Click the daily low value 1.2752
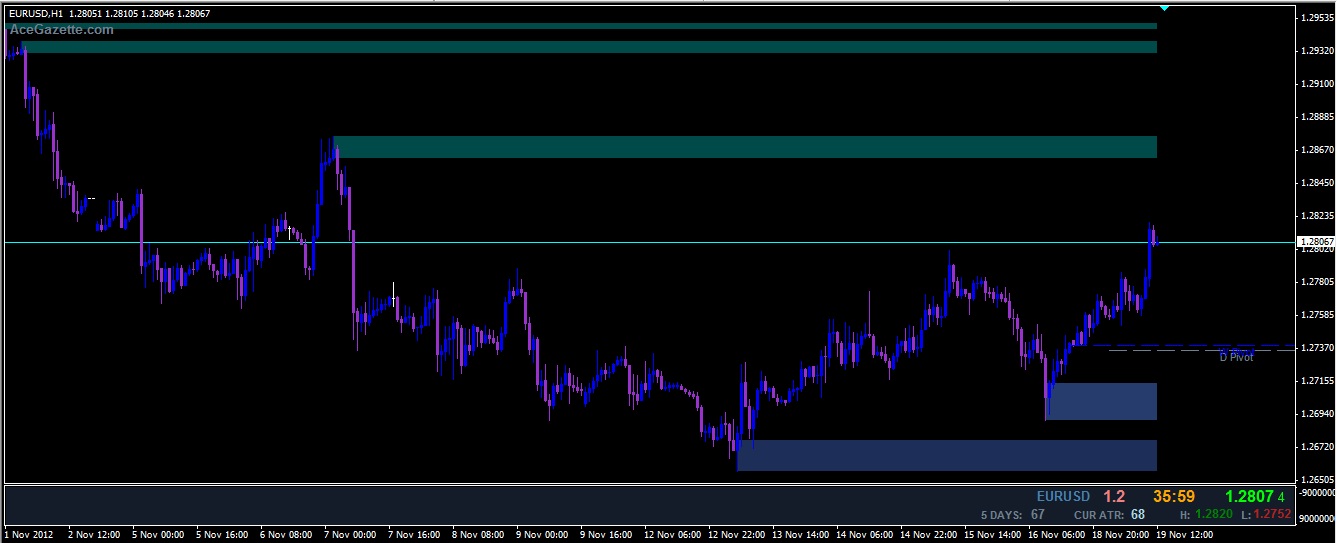The height and width of the screenshot is (543, 1337). 1270,515
